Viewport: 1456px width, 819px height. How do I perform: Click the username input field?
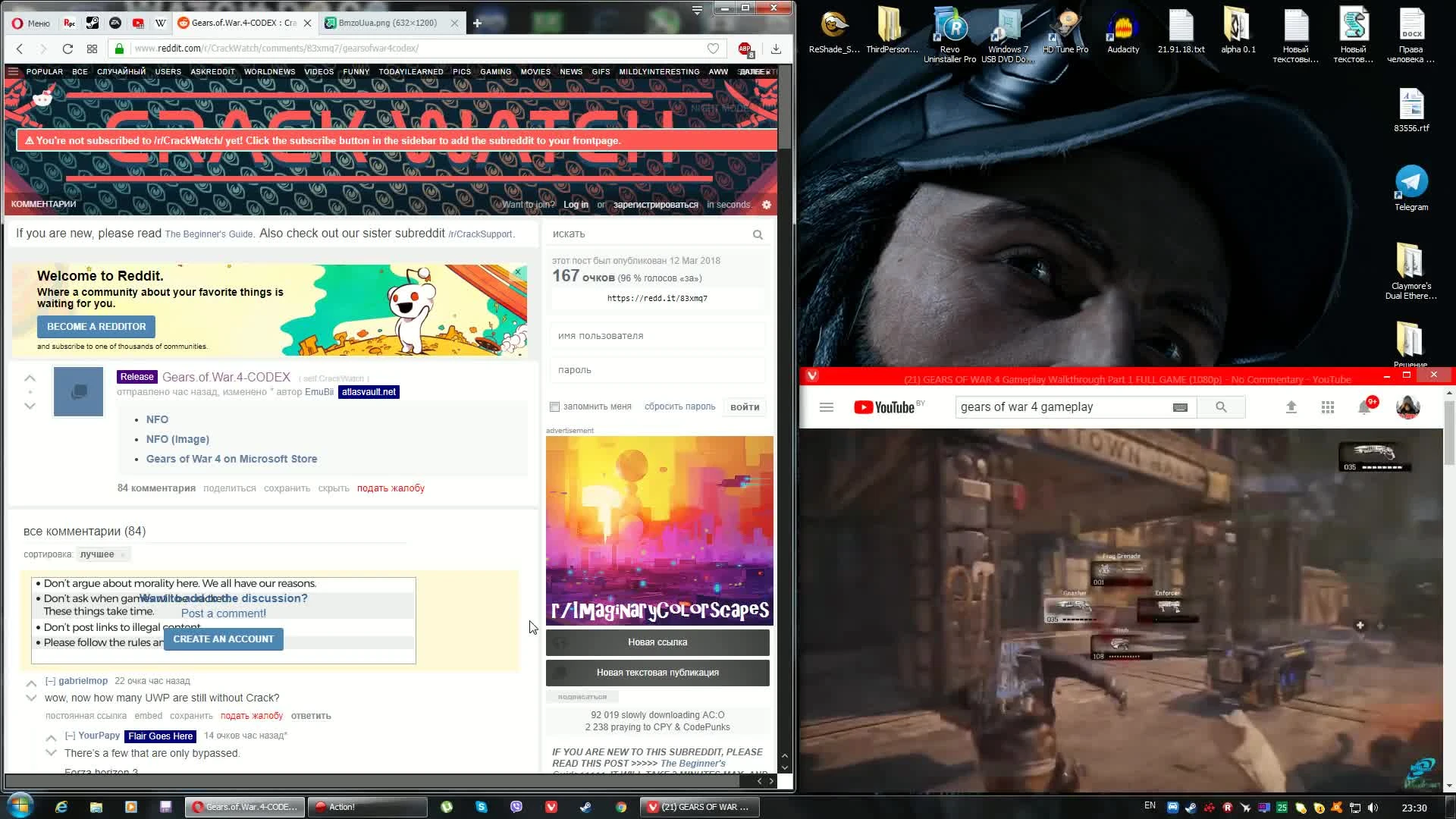click(x=657, y=336)
